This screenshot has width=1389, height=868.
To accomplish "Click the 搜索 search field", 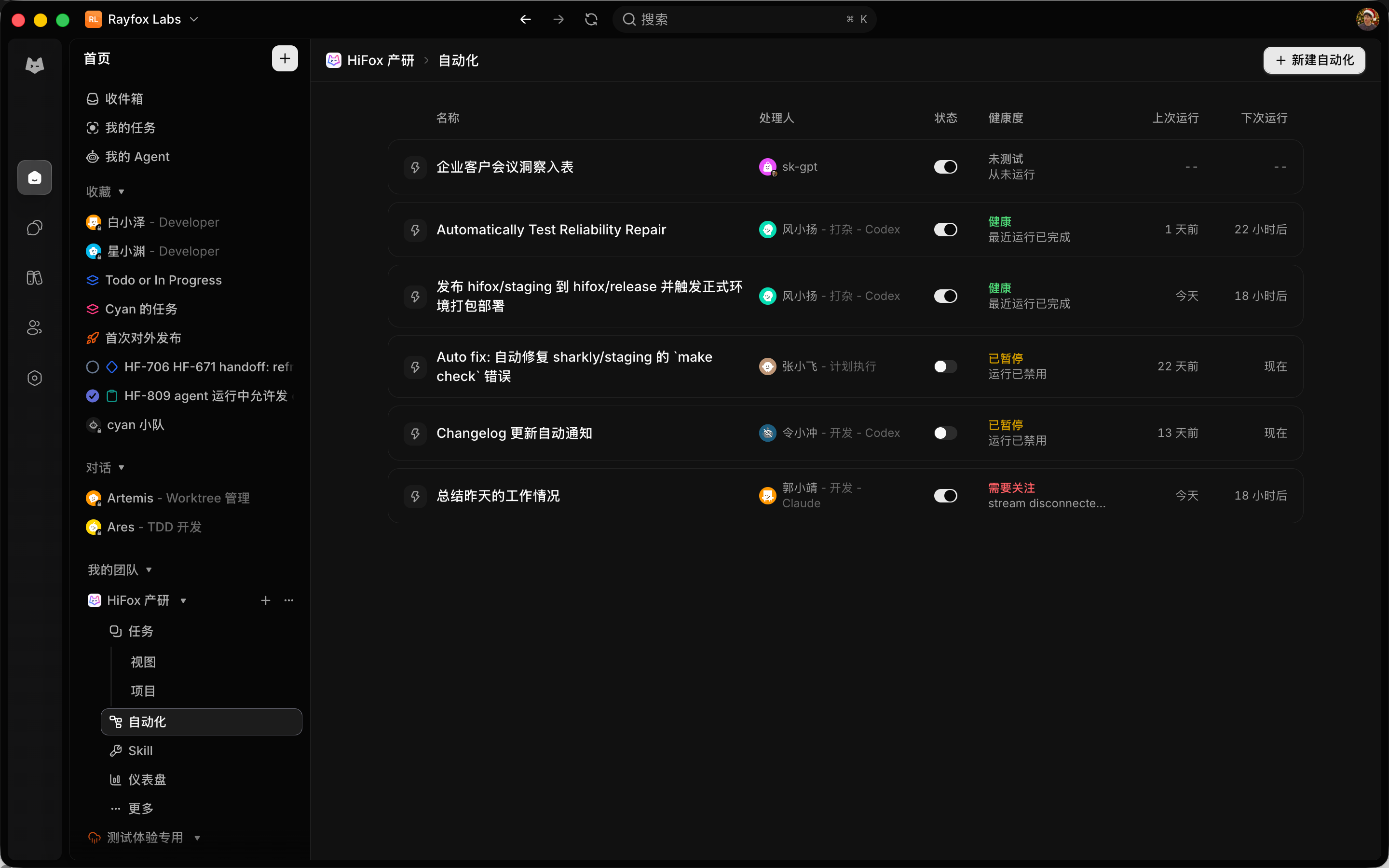I will tap(745, 19).
